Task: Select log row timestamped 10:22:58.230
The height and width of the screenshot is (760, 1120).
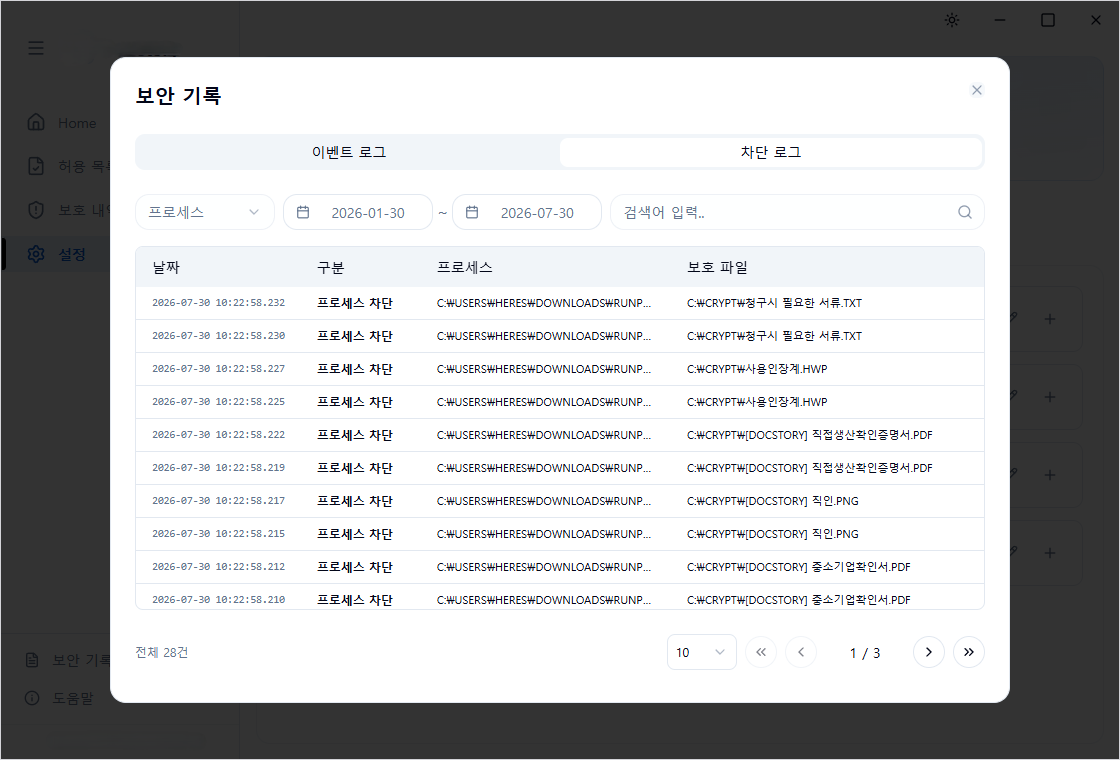Action: pos(560,336)
